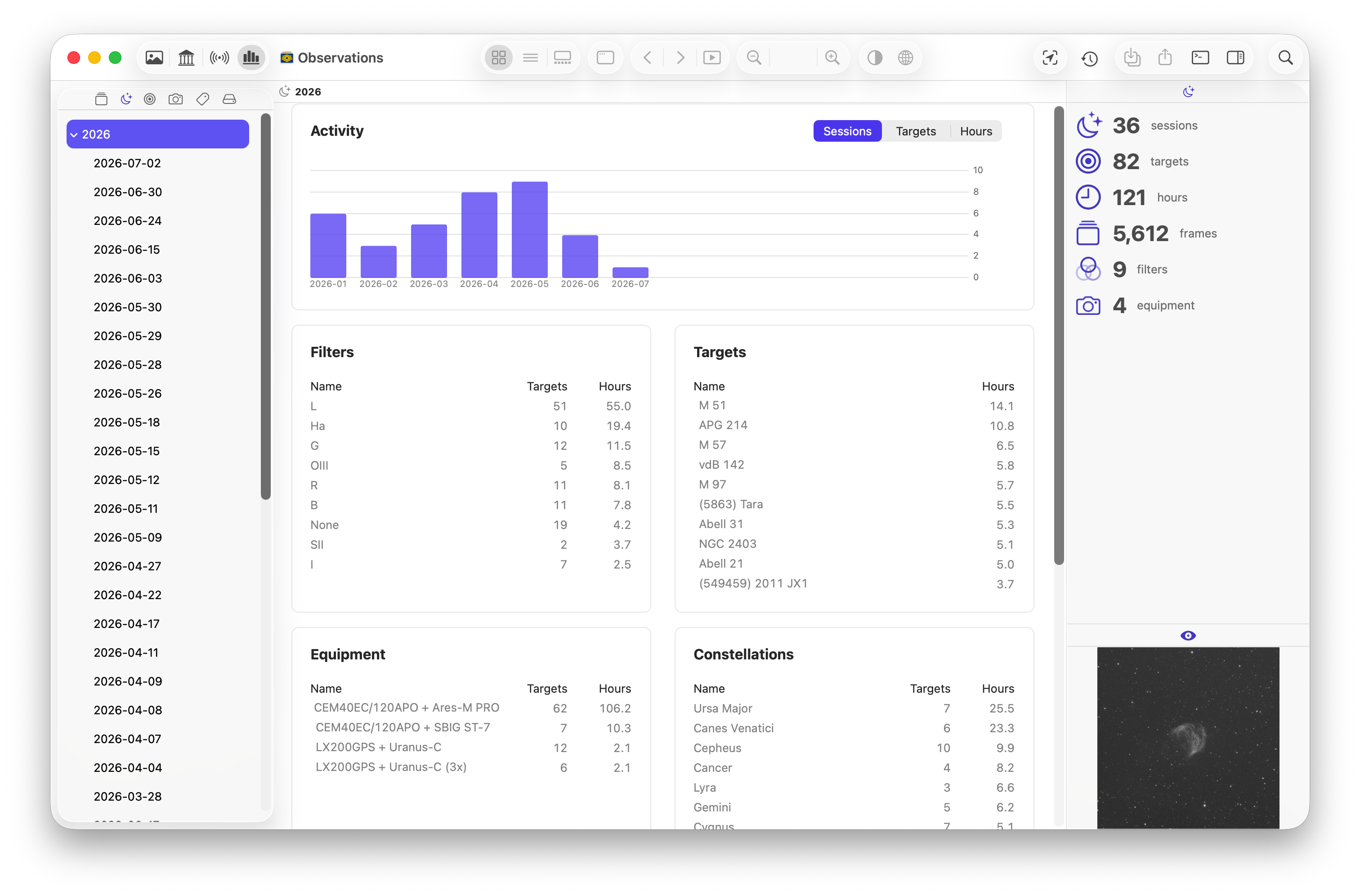
Task: Click the zoom in magnifier
Action: click(832, 58)
